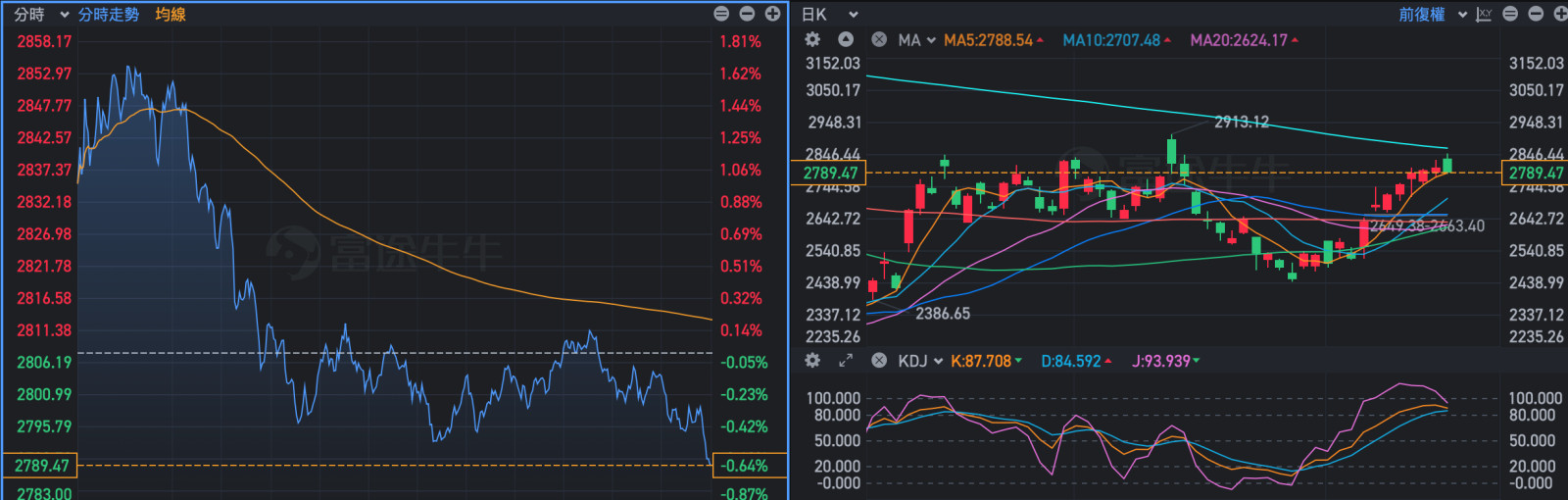
Task: Click the 1.81% top percent label
Action: point(741,41)
